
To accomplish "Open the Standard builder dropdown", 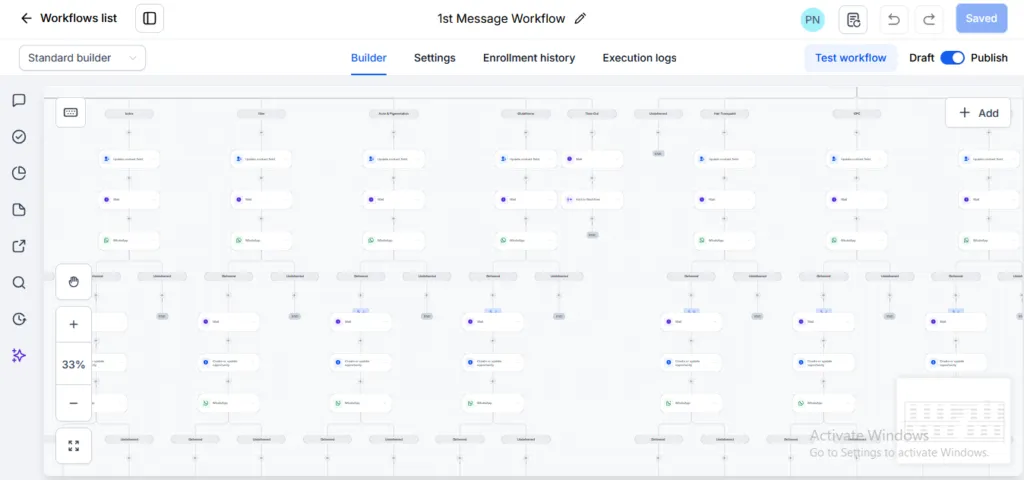I will click(x=82, y=57).
